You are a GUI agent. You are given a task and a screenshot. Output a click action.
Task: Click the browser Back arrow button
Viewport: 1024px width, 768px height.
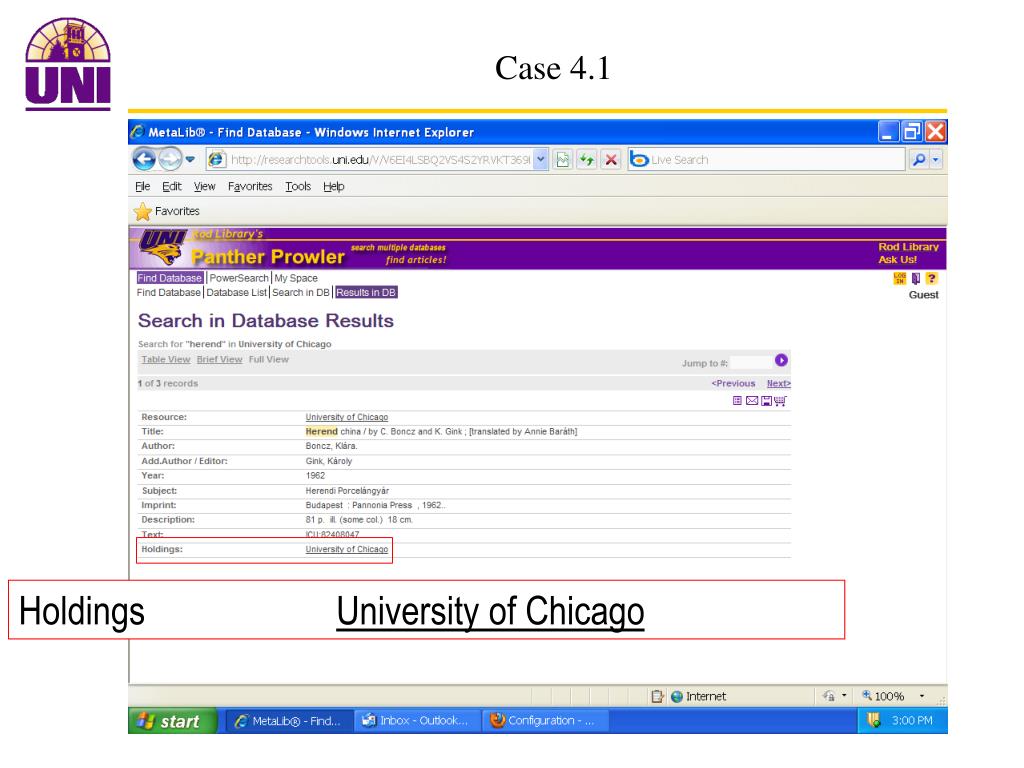[x=144, y=159]
